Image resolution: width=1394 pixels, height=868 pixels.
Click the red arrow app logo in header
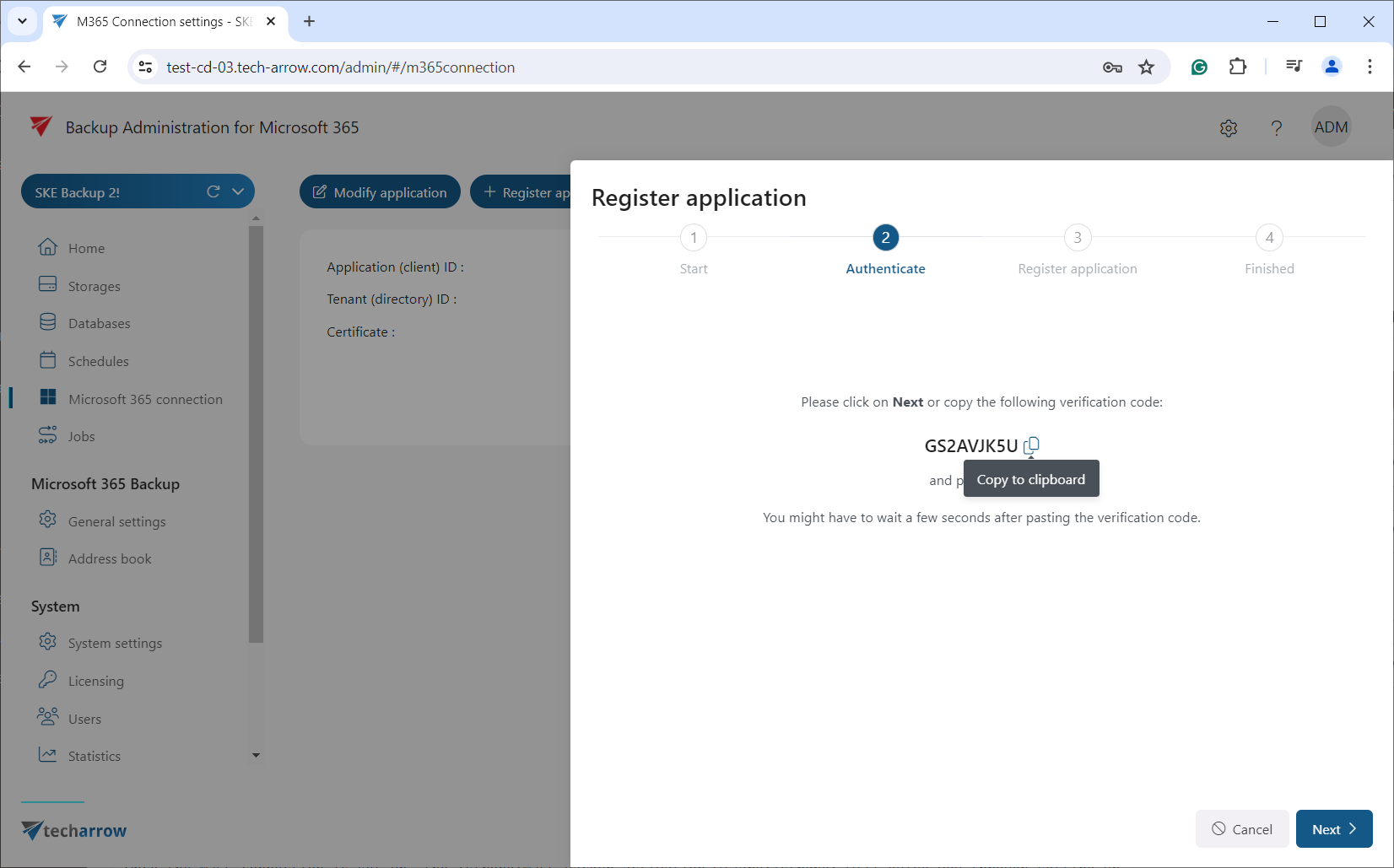click(41, 127)
